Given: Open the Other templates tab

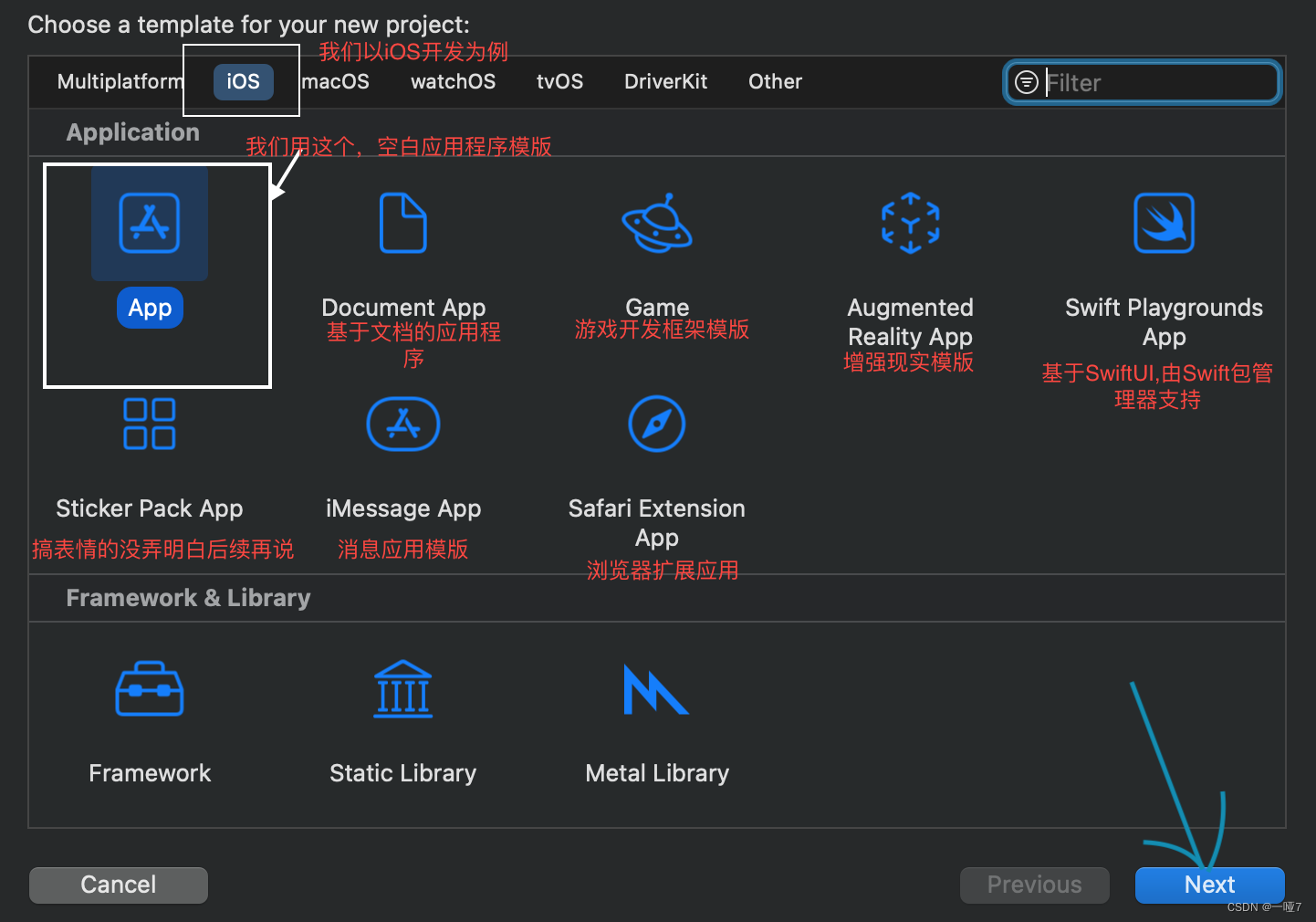Looking at the screenshot, I should (x=776, y=81).
